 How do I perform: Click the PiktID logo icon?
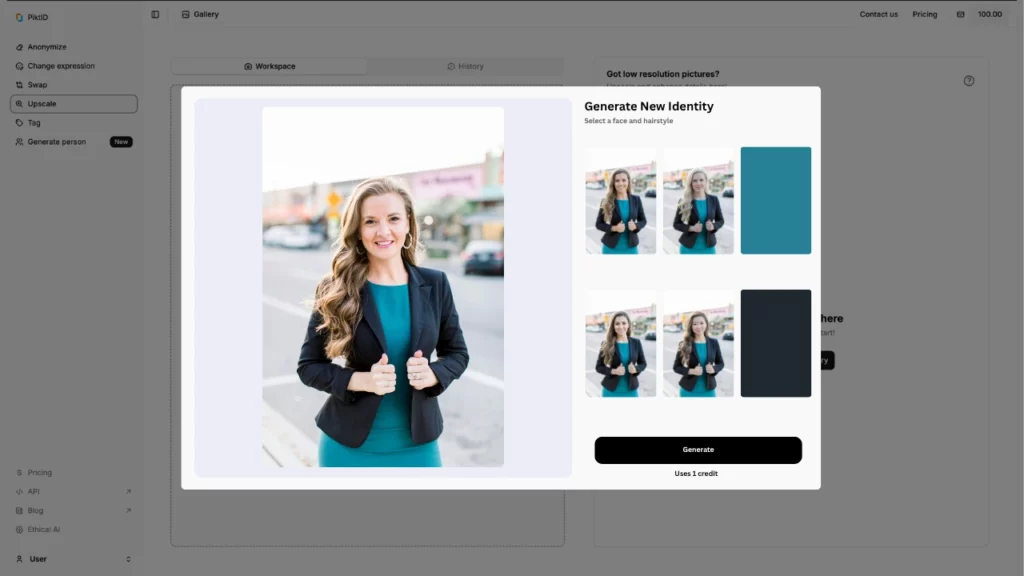(20, 16)
